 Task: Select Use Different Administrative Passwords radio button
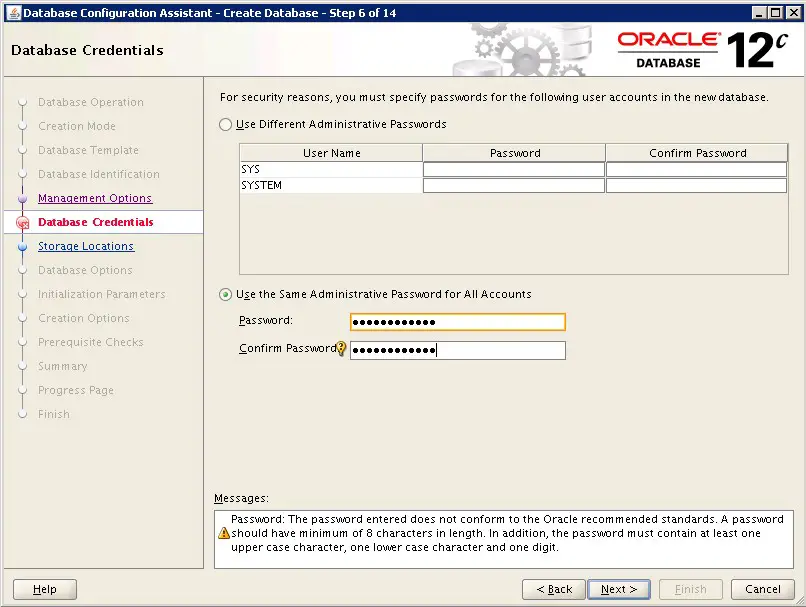225,124
